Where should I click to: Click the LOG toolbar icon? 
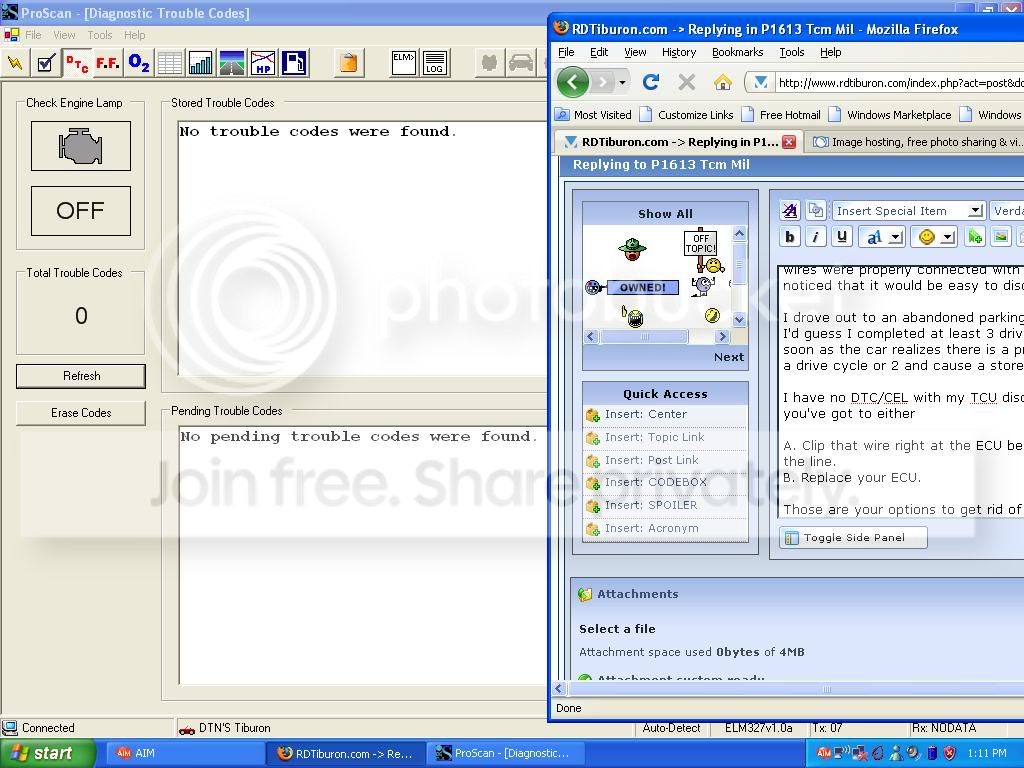point(434,64)
